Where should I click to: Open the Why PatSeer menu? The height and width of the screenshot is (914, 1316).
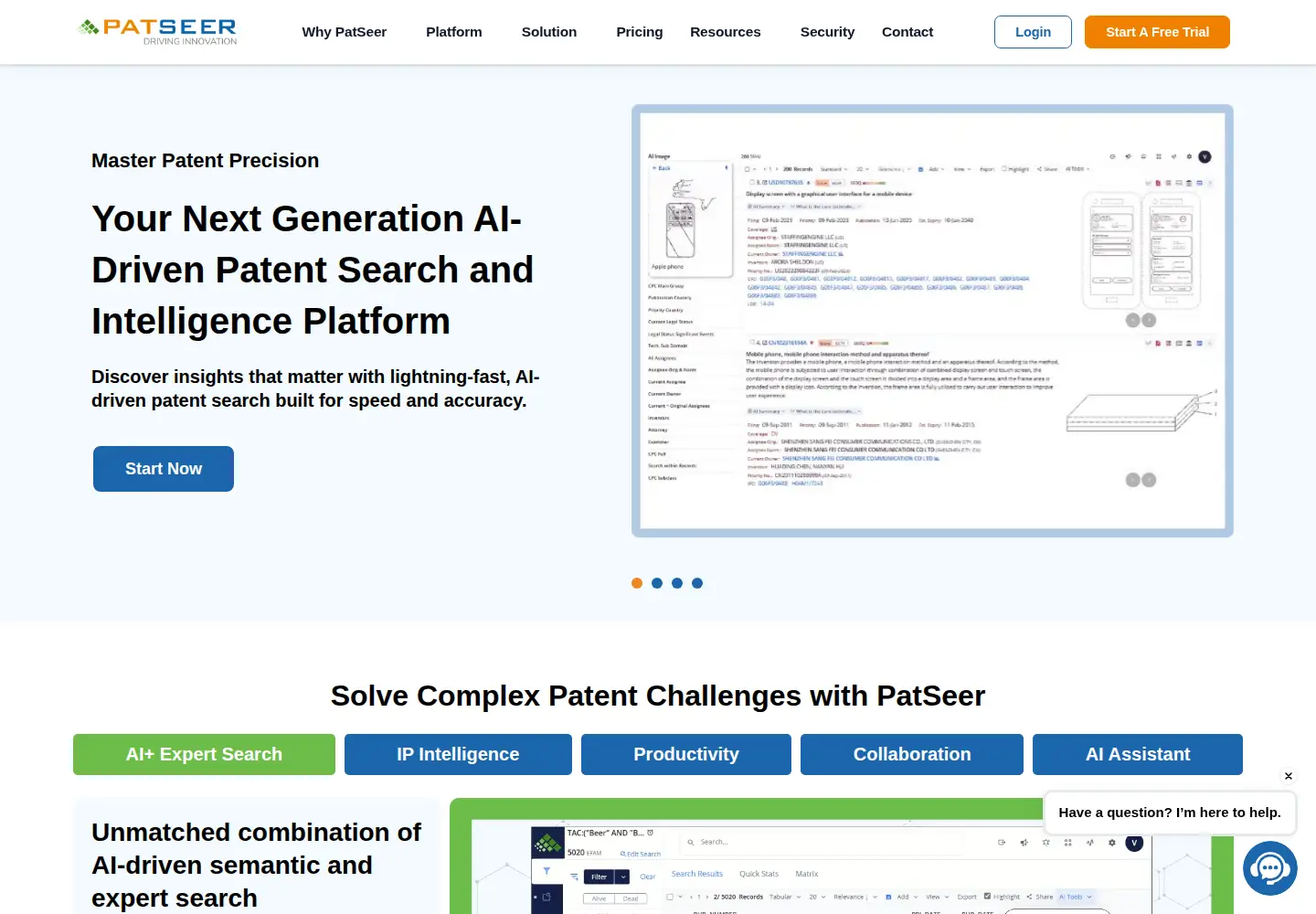pyautogui.click(x=345, y=32)
